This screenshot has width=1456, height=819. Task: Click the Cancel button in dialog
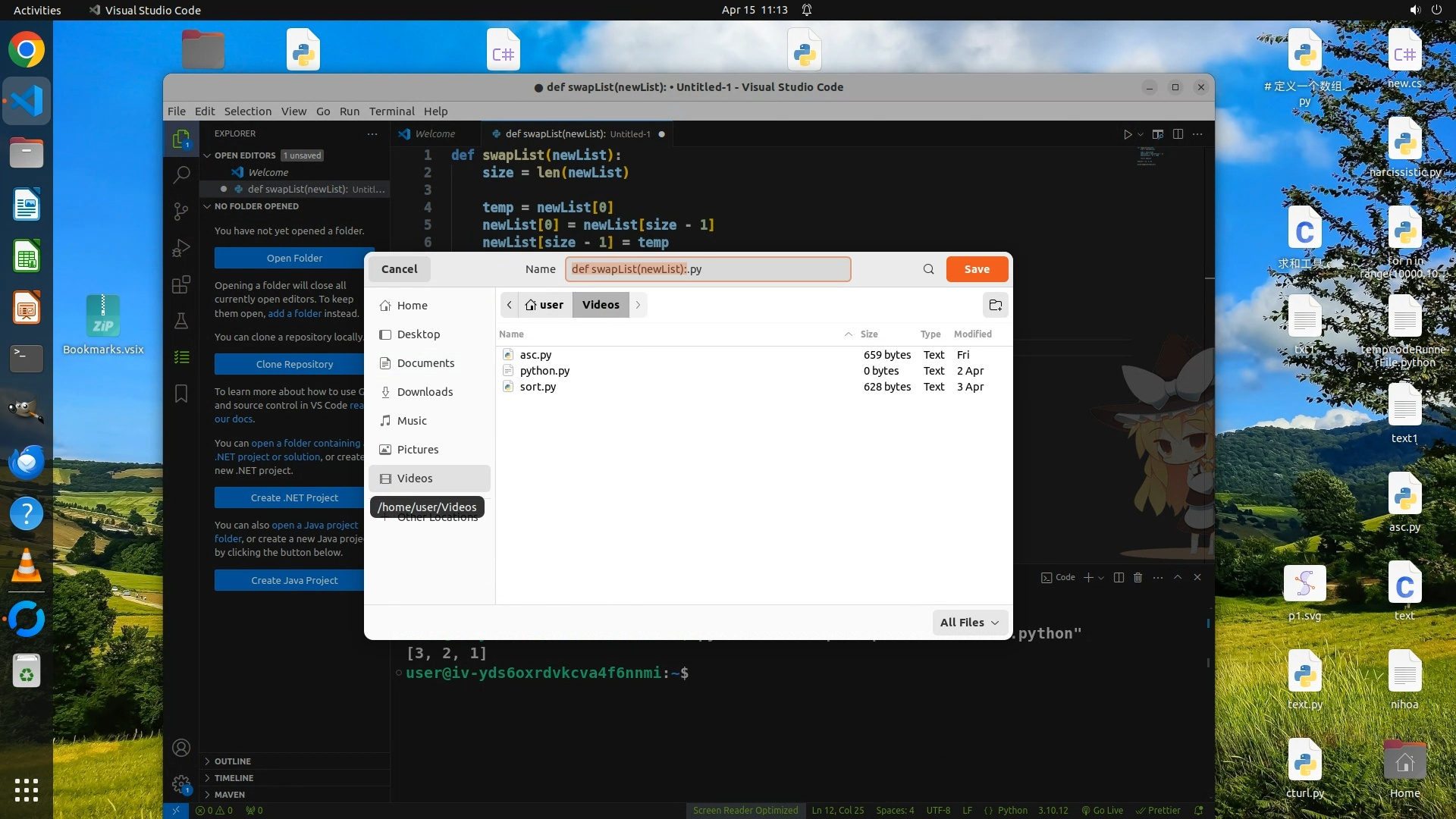click(399, 269)
